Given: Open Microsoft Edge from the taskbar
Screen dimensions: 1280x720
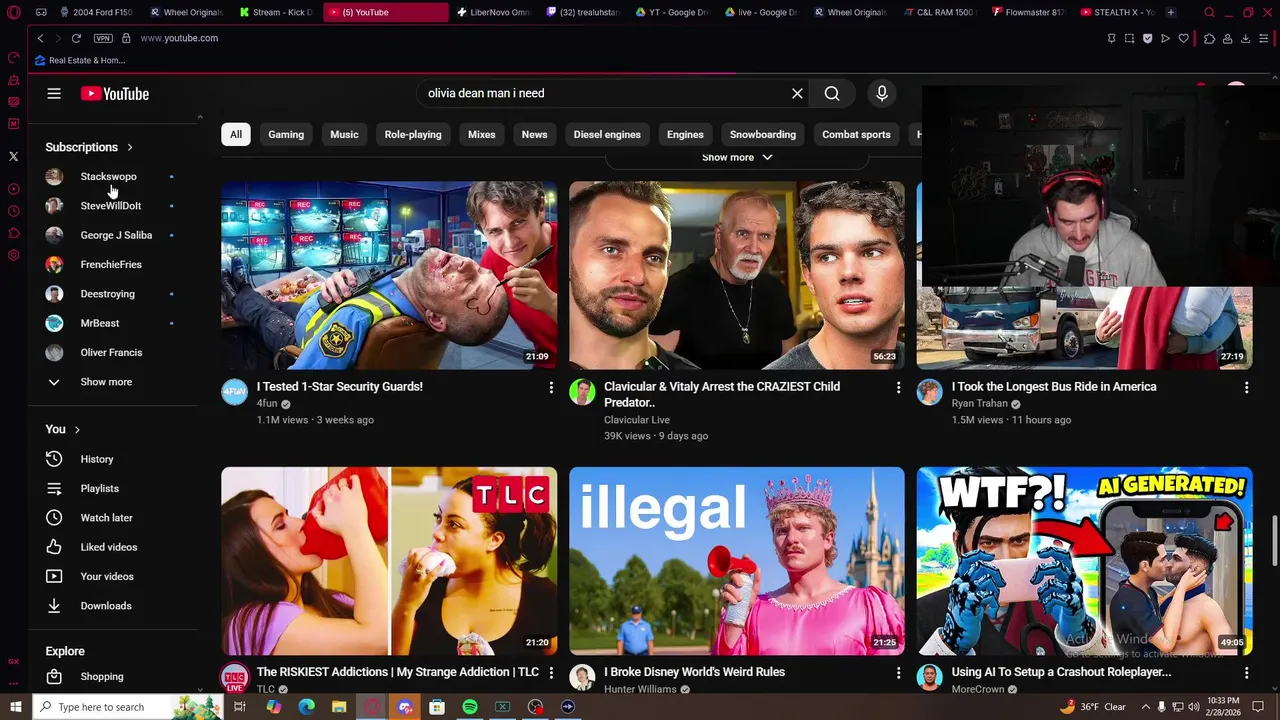Looking at the screenshot, I should [x=307, y=707].
